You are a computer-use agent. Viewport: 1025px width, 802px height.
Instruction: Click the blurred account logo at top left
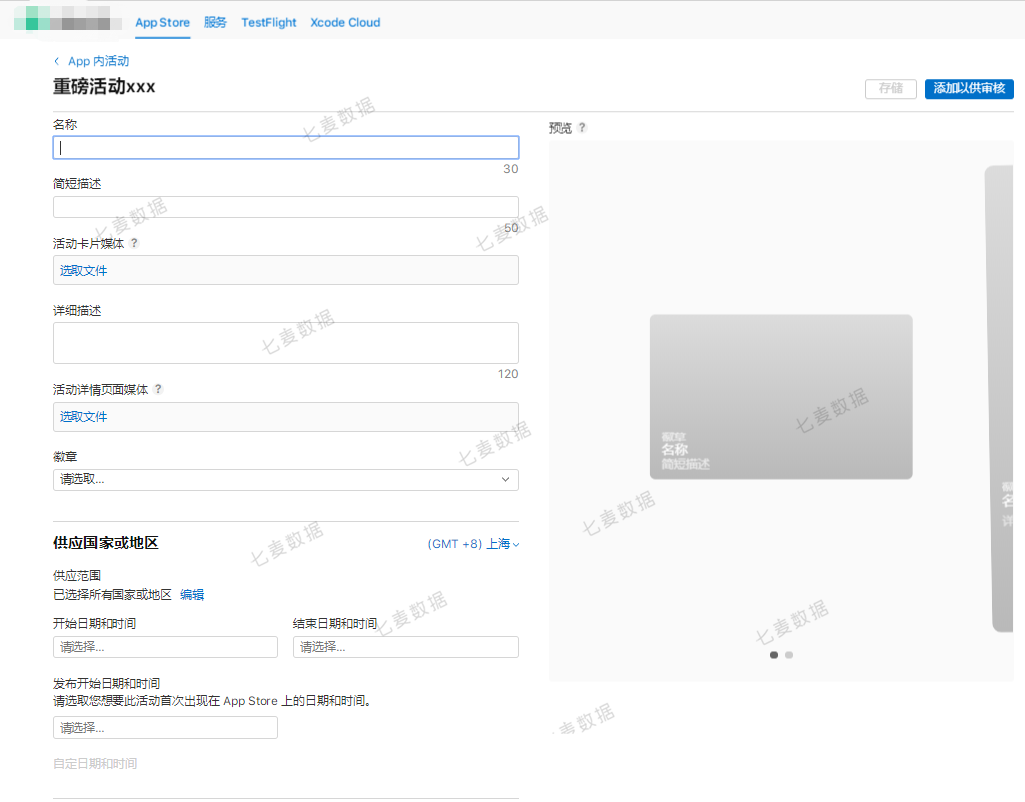click(67, 18)
